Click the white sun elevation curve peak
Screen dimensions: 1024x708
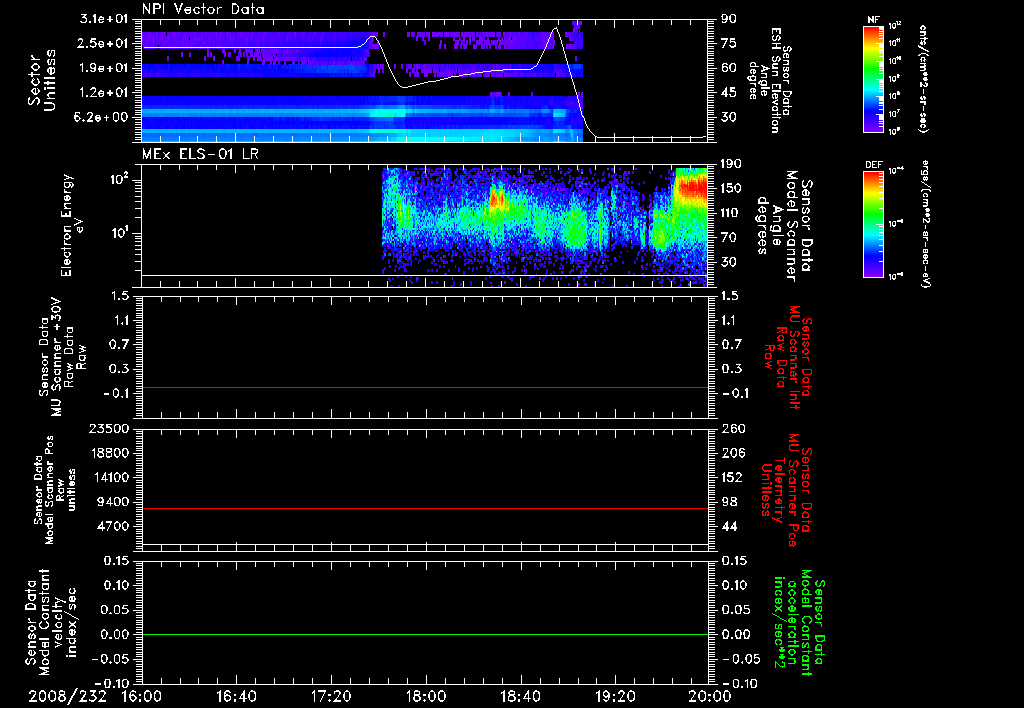(x=556, y=29)
